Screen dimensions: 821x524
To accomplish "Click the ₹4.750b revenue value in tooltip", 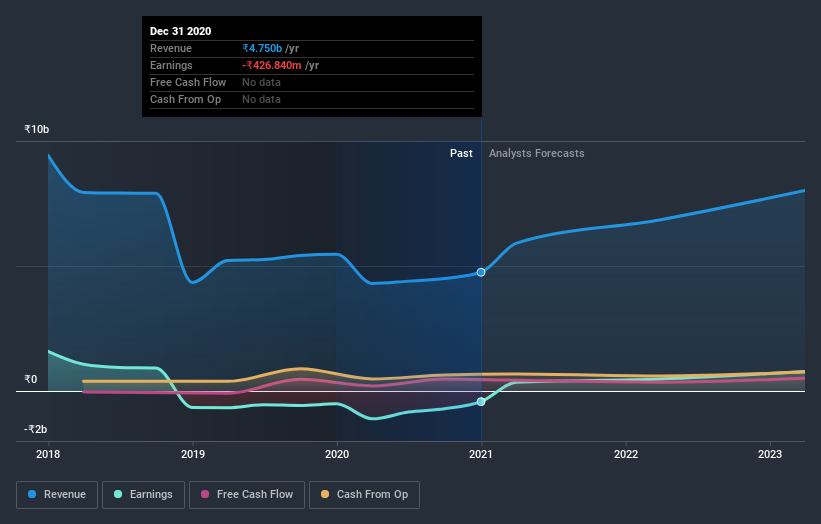I will [262, 48].
